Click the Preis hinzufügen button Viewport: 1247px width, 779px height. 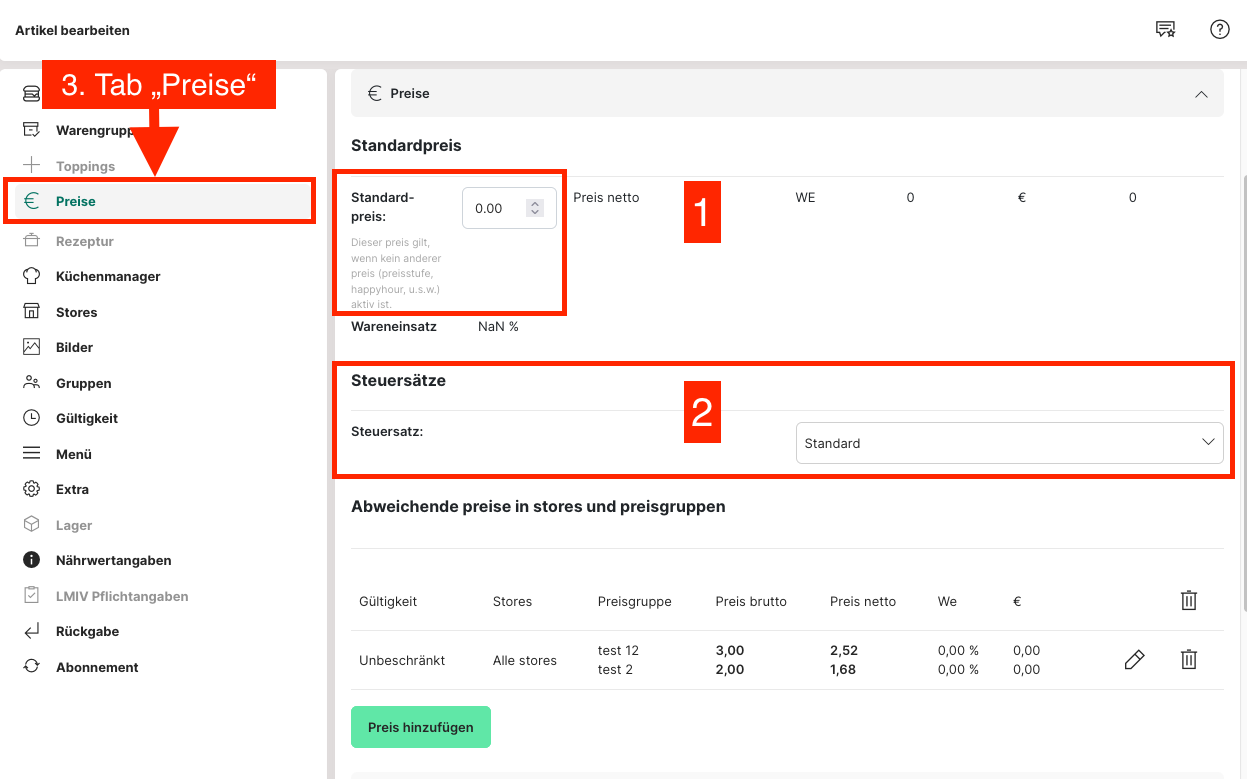point(420,727)
